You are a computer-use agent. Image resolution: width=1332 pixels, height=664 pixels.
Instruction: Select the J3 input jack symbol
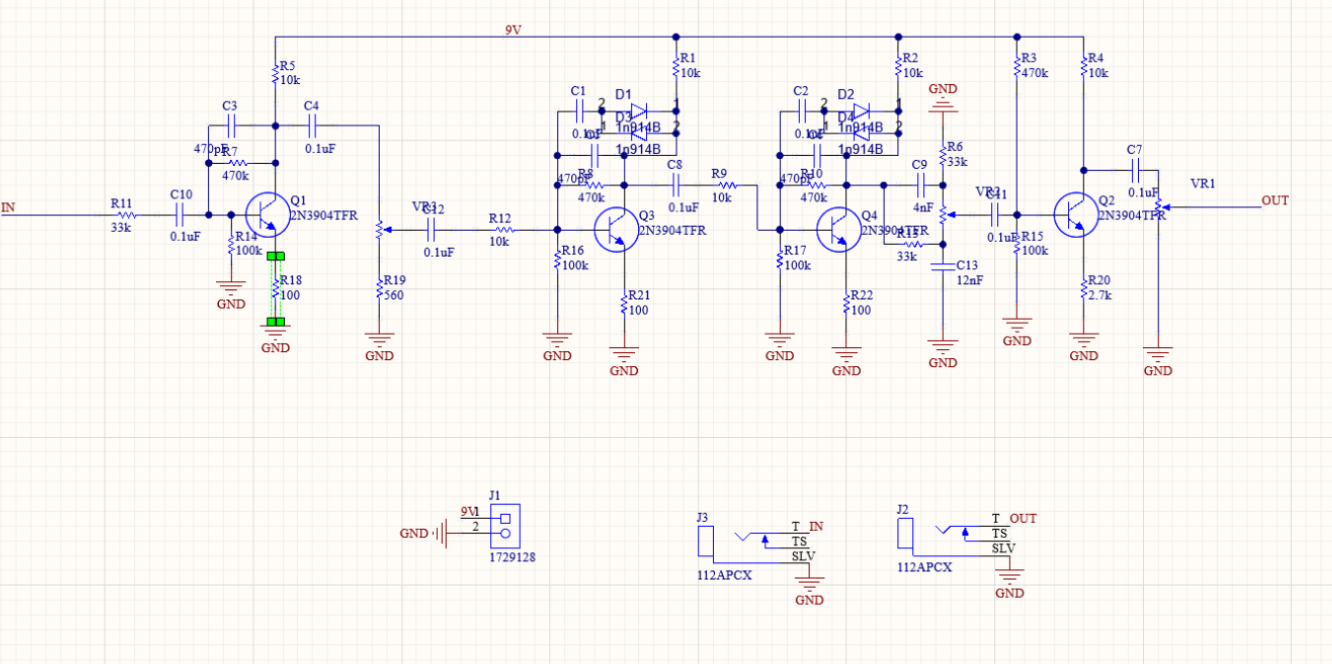[706, 541]
